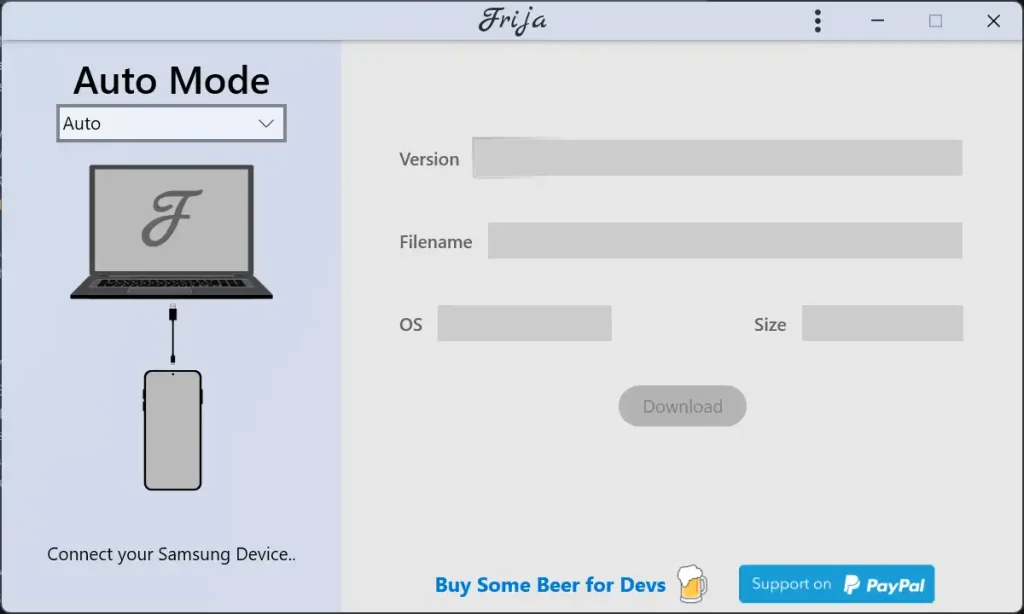Viewport: 1024px width, 614px height.
Task: Open the Auto mode dropdown
Action: (171, 123)
